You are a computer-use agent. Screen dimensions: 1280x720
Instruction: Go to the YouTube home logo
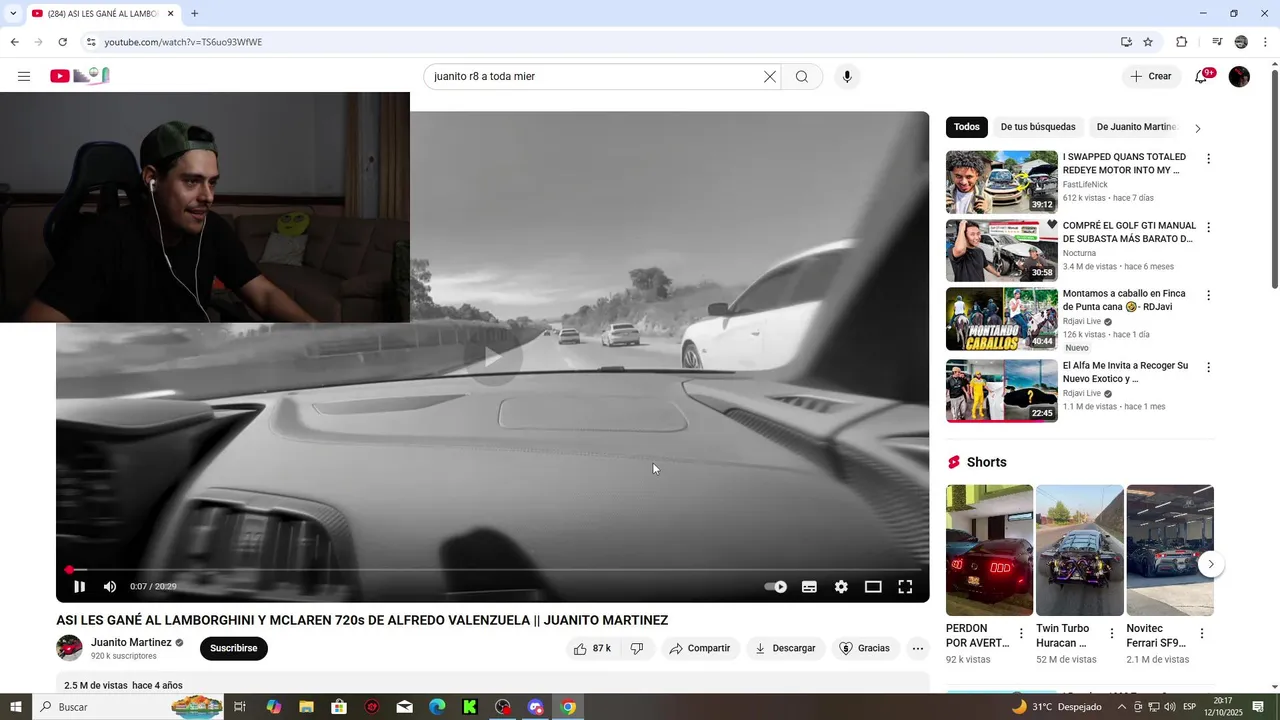(79, 76)
